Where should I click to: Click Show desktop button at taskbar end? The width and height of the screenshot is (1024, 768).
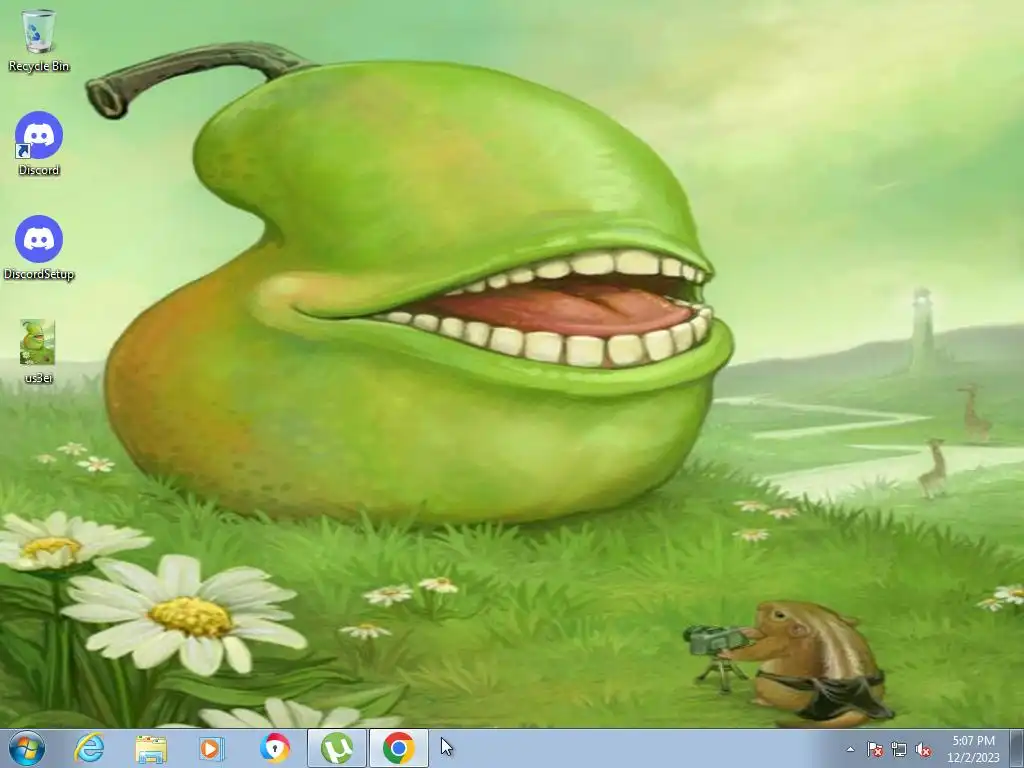pyautogui.click(x=1018, y=748)
